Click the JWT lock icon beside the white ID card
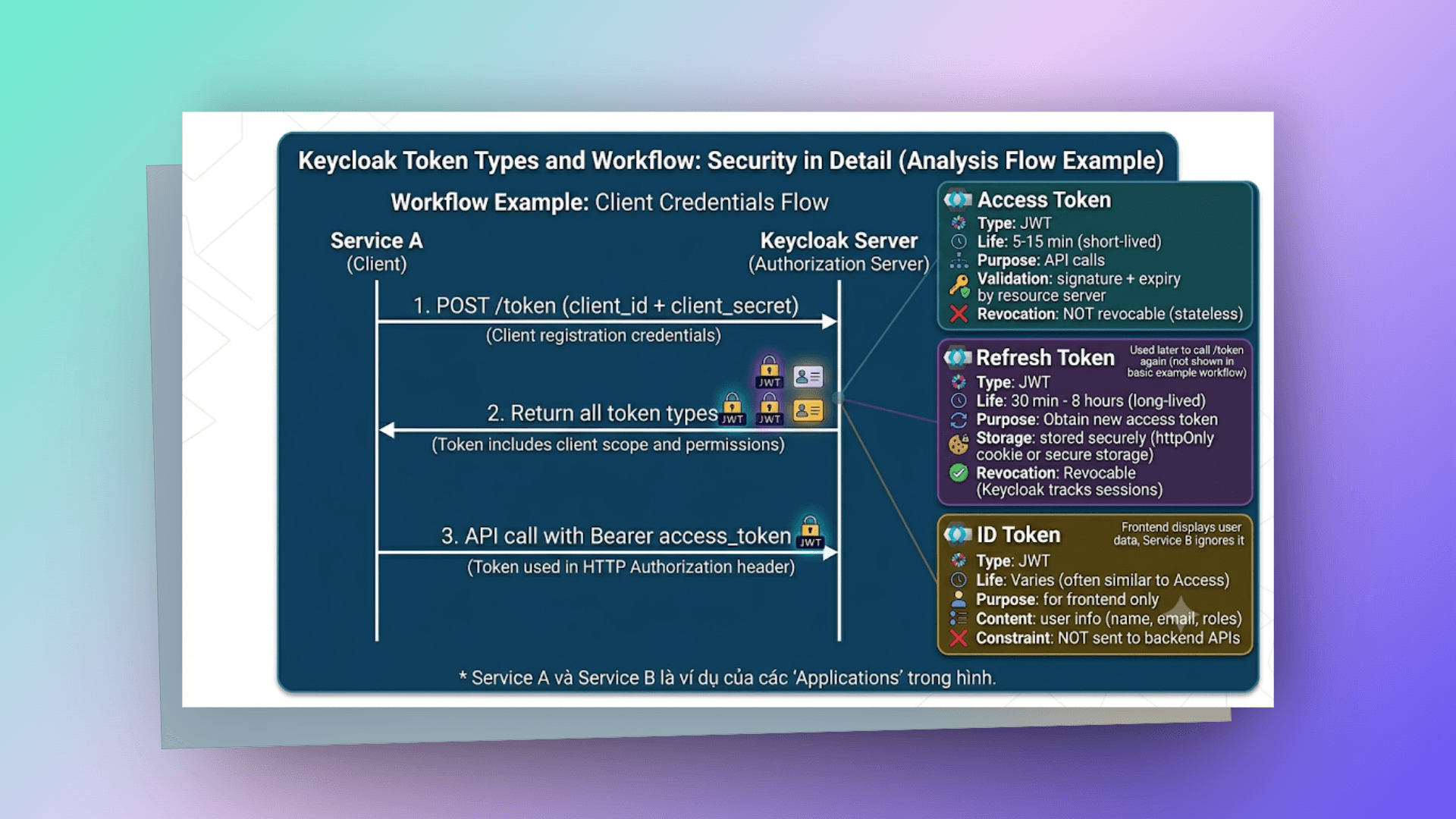 [769, 372]
